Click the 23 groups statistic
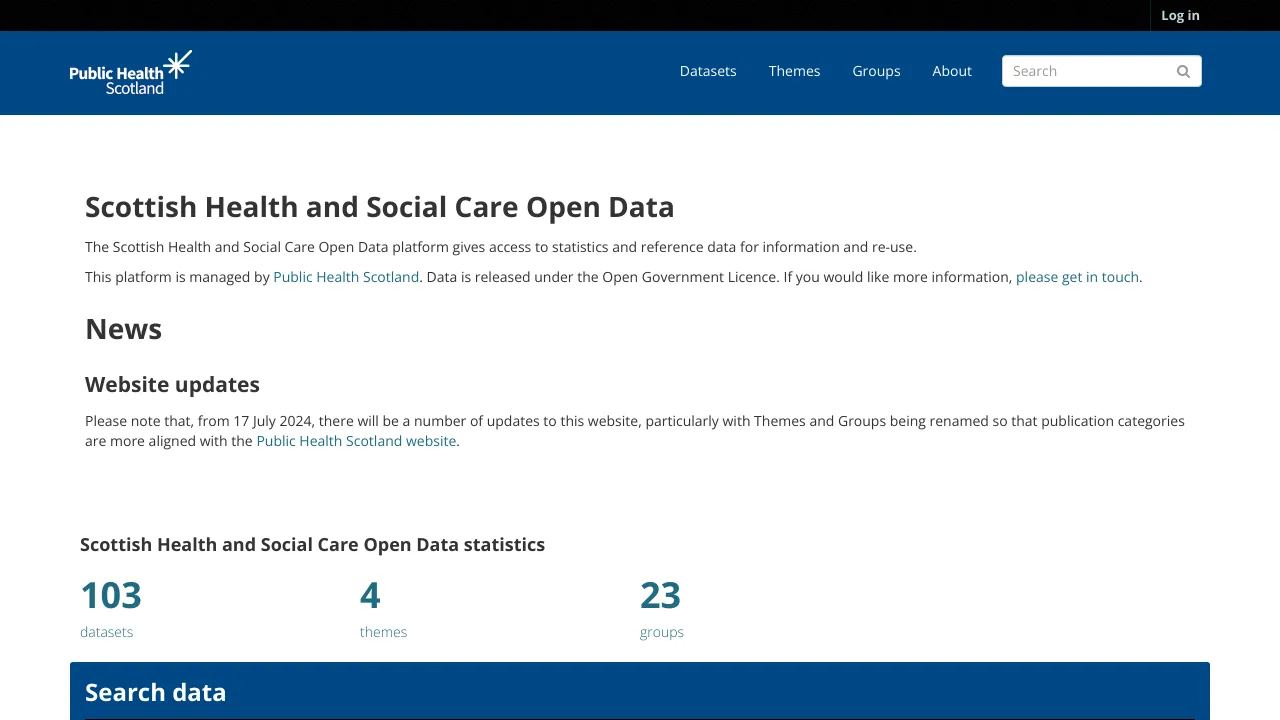 point(660,595)
